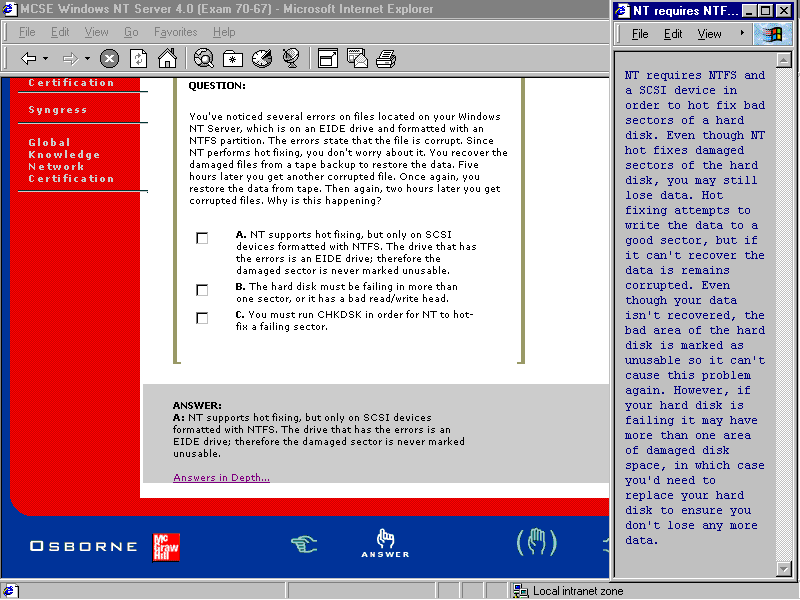Open the Forward button history dropdown
This screenshot has height=600, width=800.
[88, 59]
